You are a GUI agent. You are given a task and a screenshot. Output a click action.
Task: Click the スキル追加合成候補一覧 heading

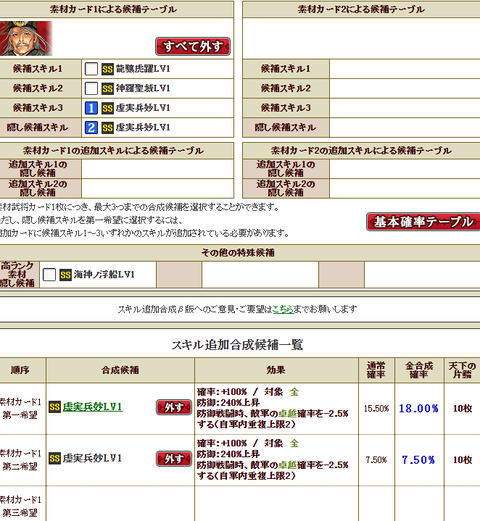237,345
